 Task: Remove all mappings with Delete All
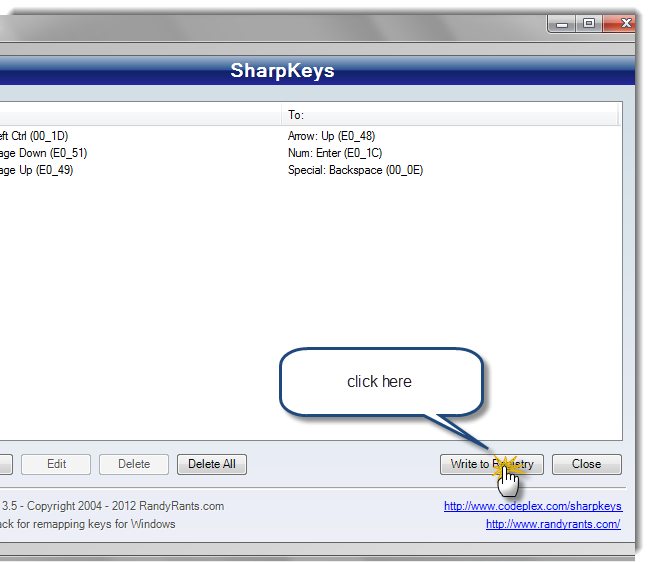(212, 464)
